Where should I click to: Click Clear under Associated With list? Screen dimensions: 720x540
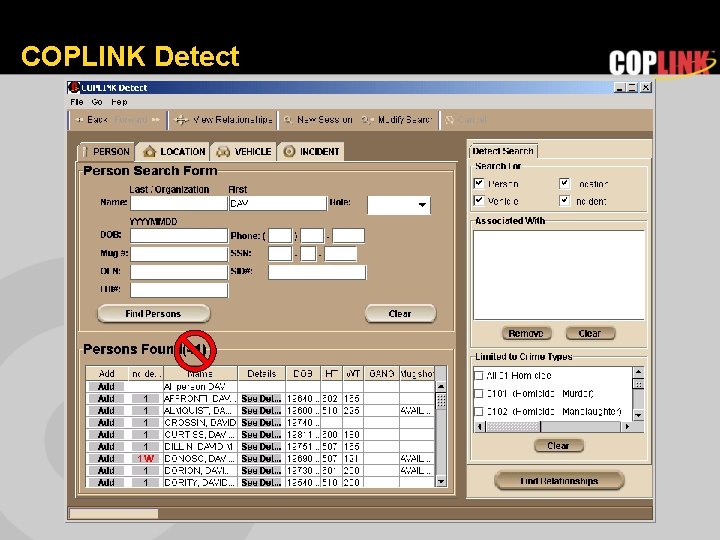[590, 333]
